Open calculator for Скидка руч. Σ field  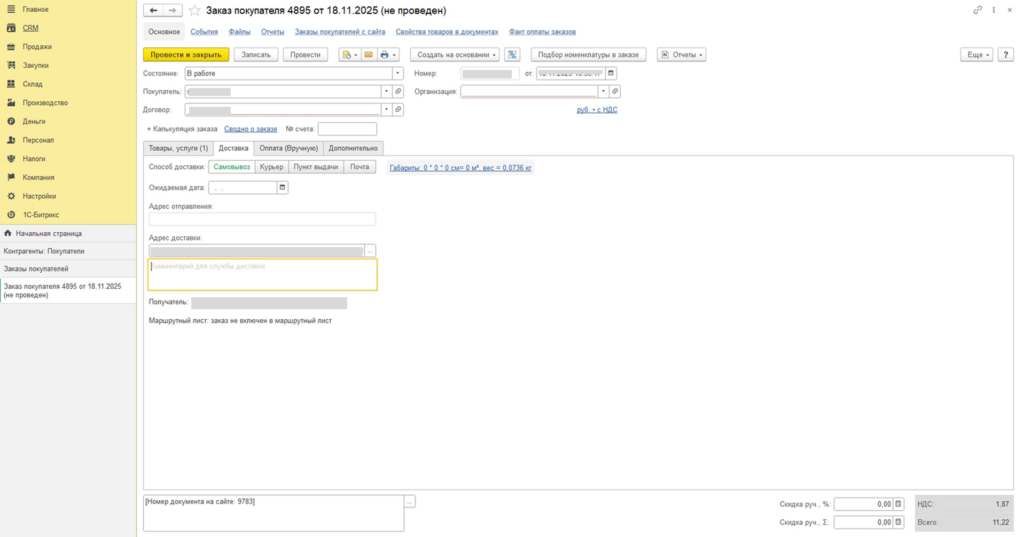[x=899, y=523]
